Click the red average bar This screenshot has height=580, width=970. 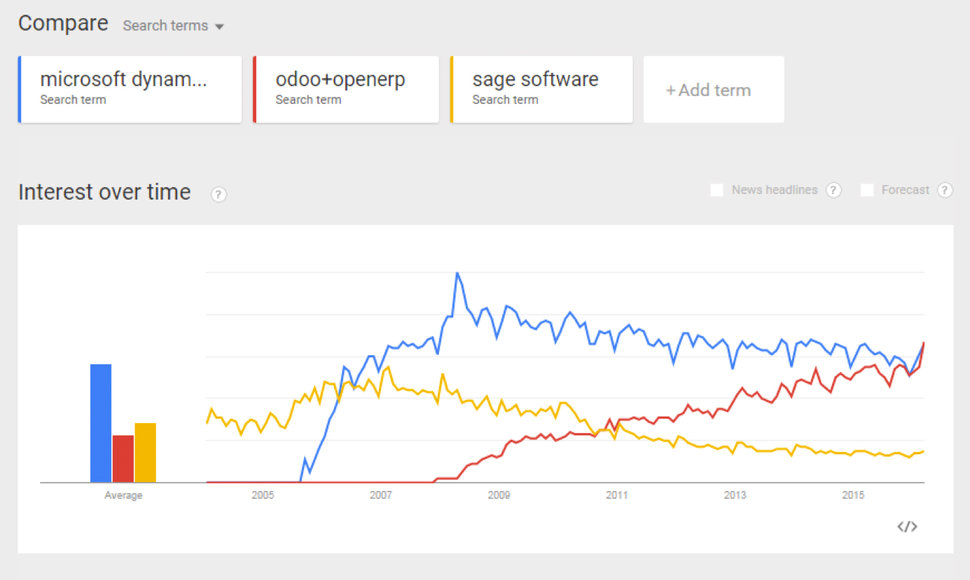123,458
